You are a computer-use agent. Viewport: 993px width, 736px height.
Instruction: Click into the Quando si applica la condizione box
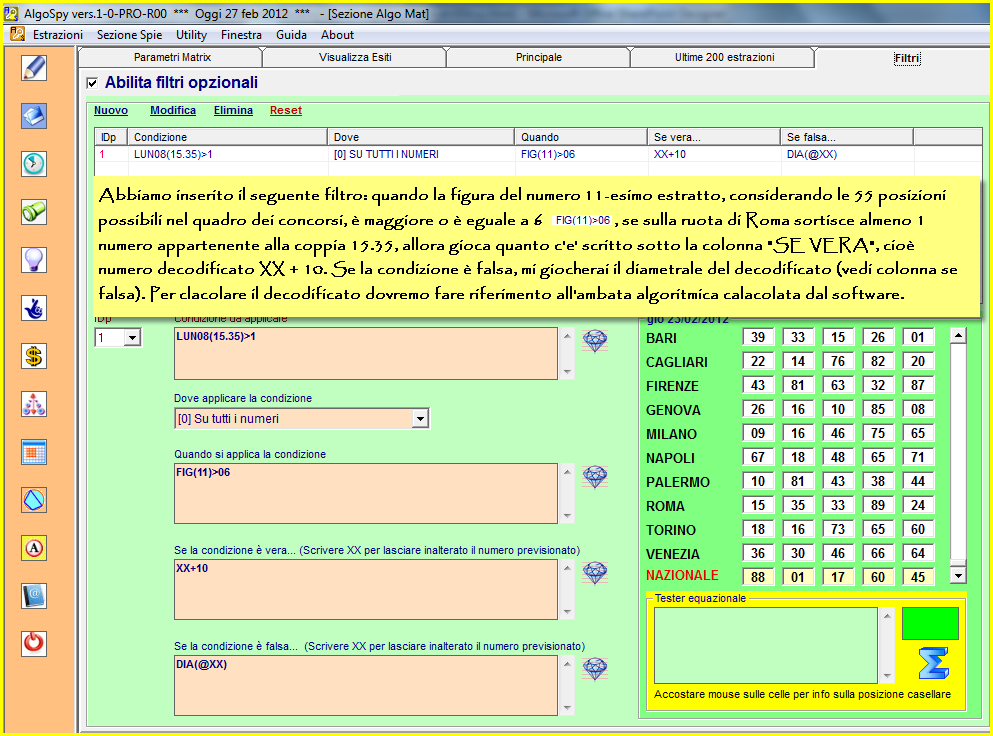point(366,493)
